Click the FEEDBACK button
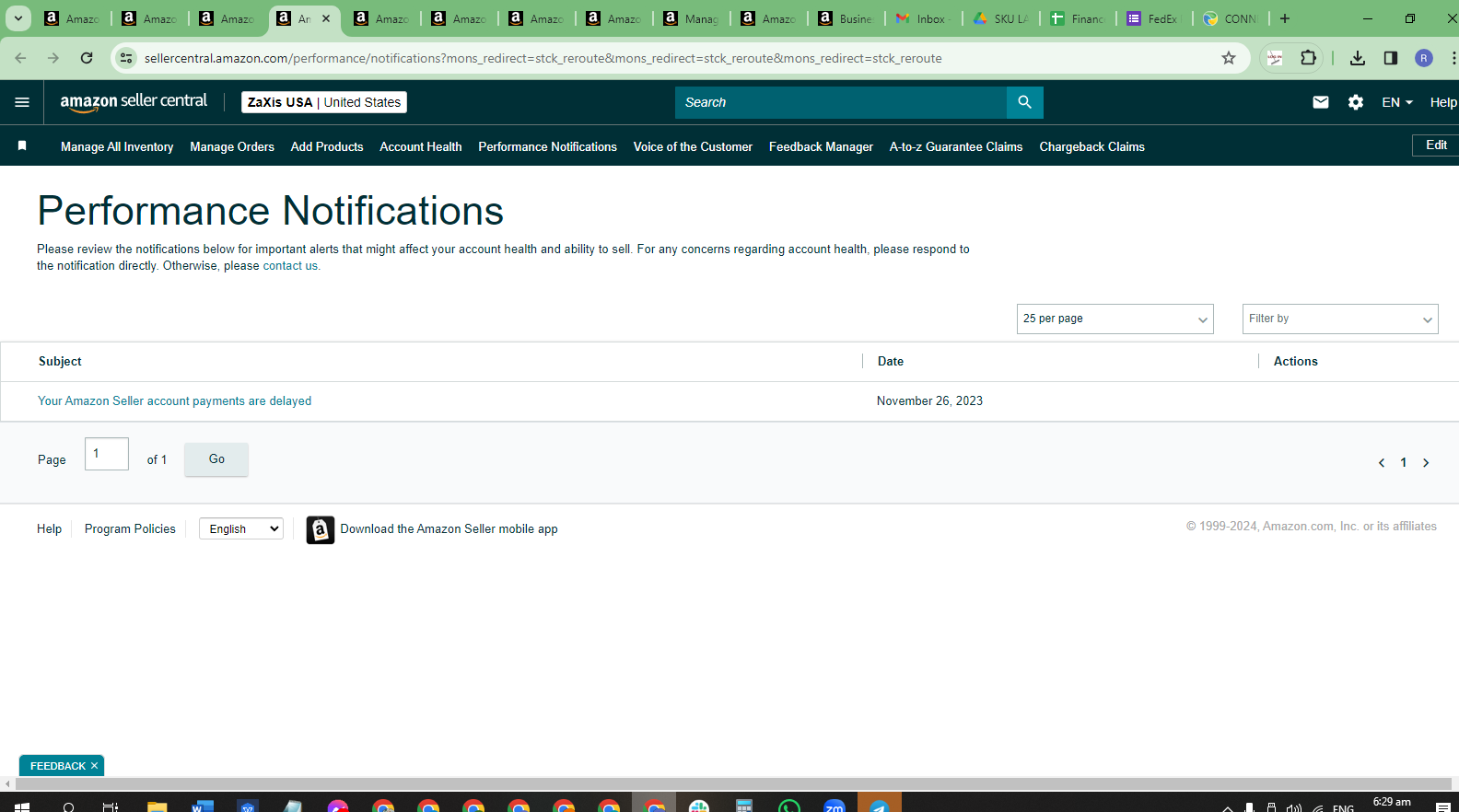Viewport: 1459px width, 812px height. (57, 766)
